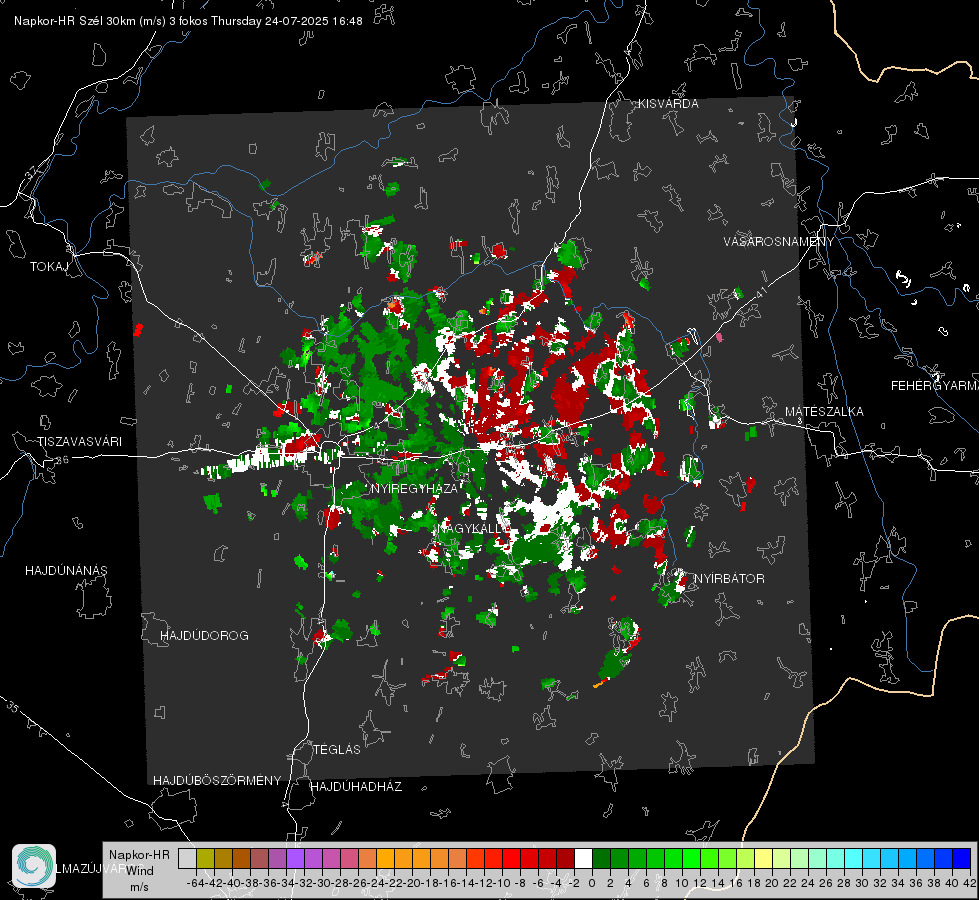Click the MÁTÉSZALKA town label
979x900 pixels.
(x=824, y=412)
